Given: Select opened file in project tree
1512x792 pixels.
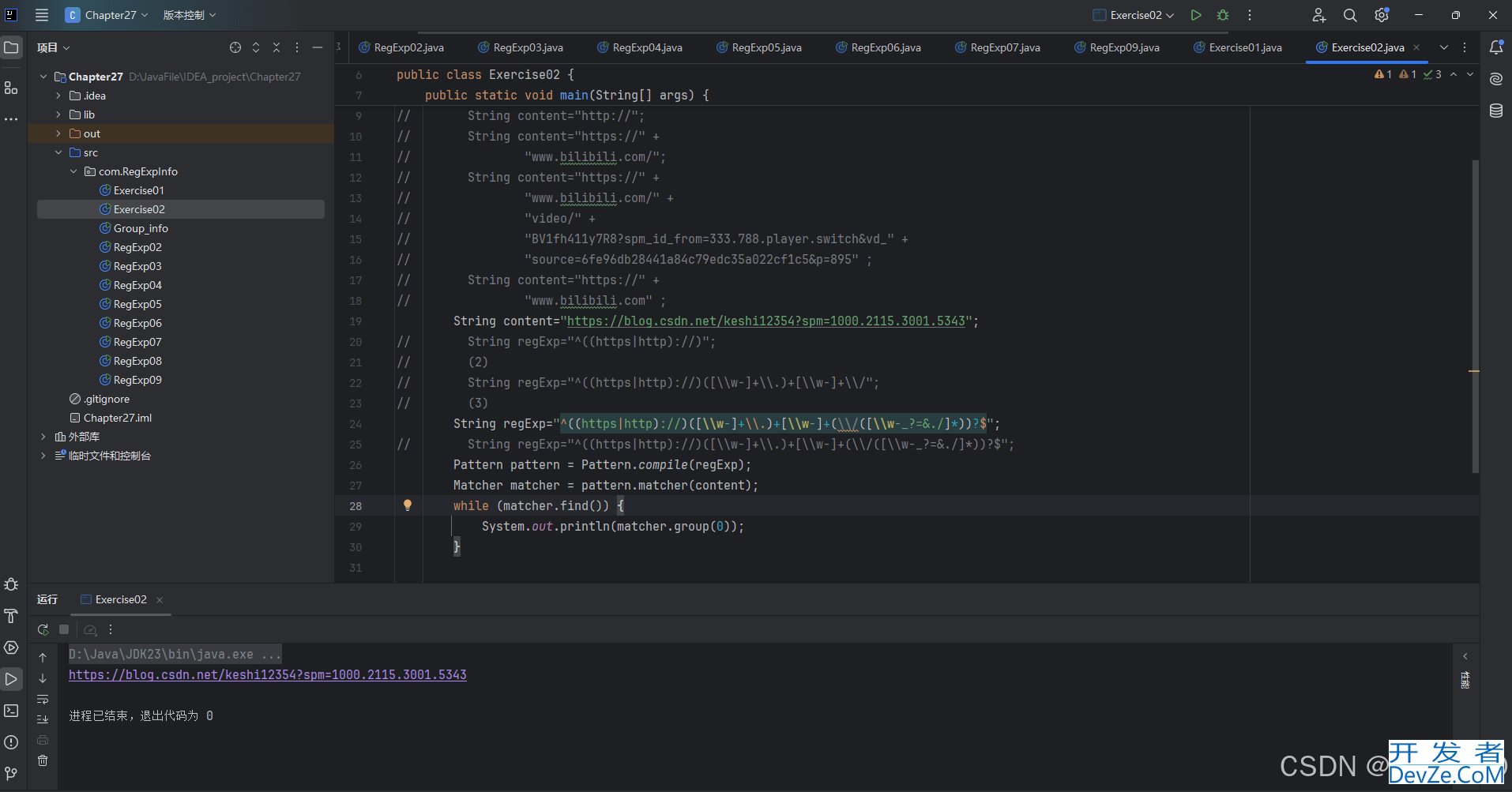Looking at the screenshot, I should coord(235,47).
